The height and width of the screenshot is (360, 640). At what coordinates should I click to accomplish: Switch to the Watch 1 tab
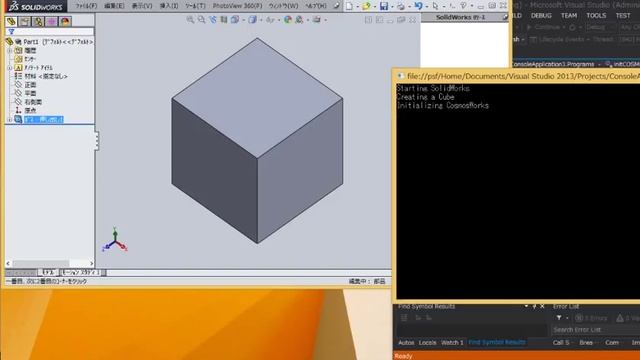[452, 342]
